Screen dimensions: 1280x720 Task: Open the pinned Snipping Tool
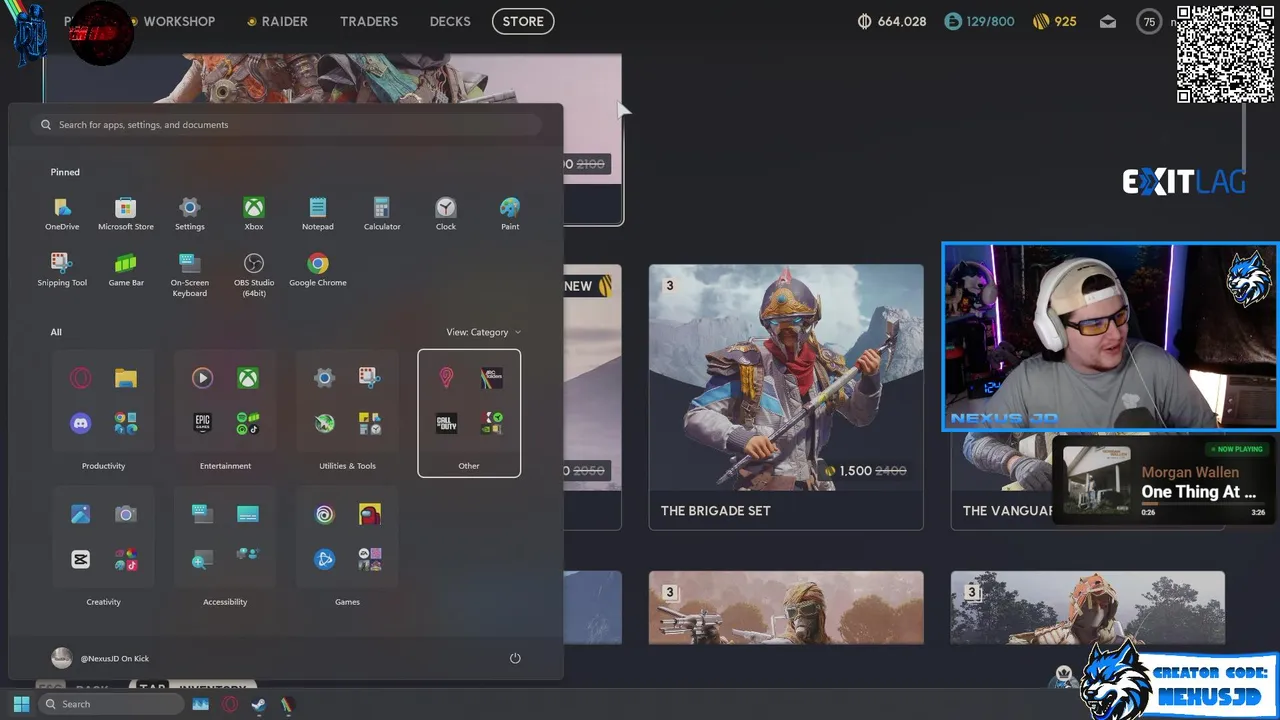coord(62,269)
